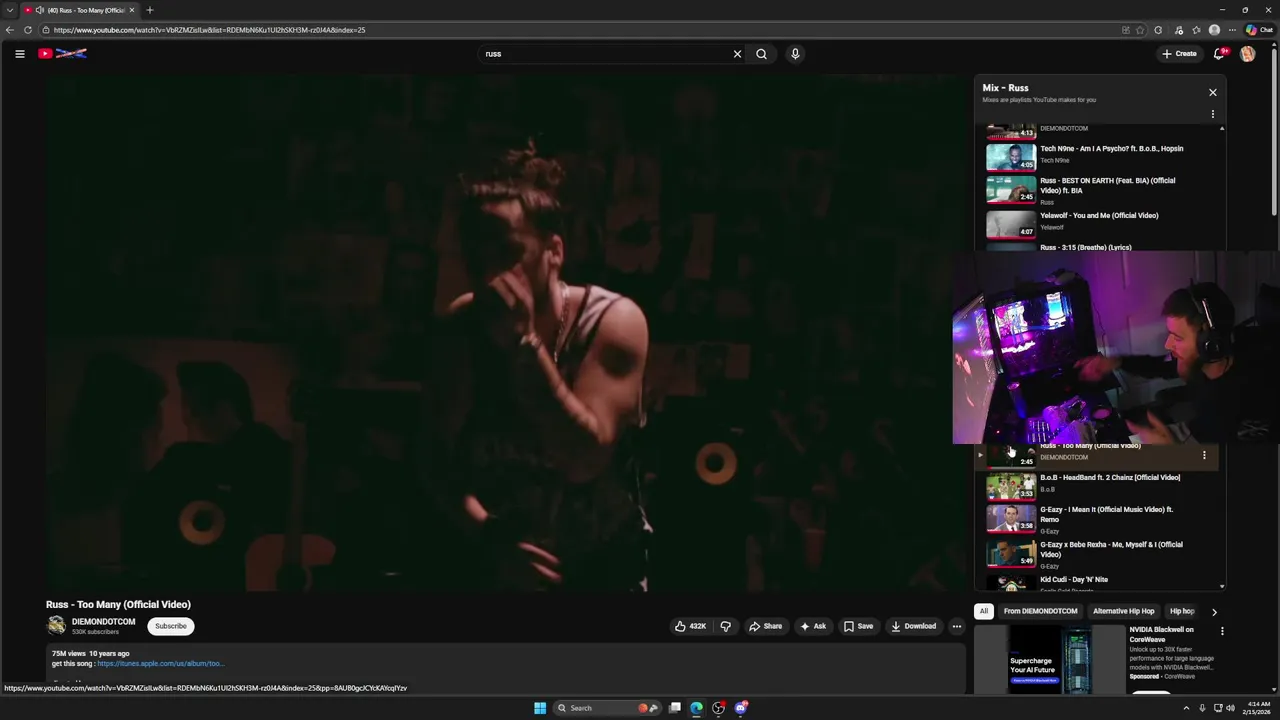Close the Russ - Too Many browser tab
The image size is (1280, 720).
131,10
